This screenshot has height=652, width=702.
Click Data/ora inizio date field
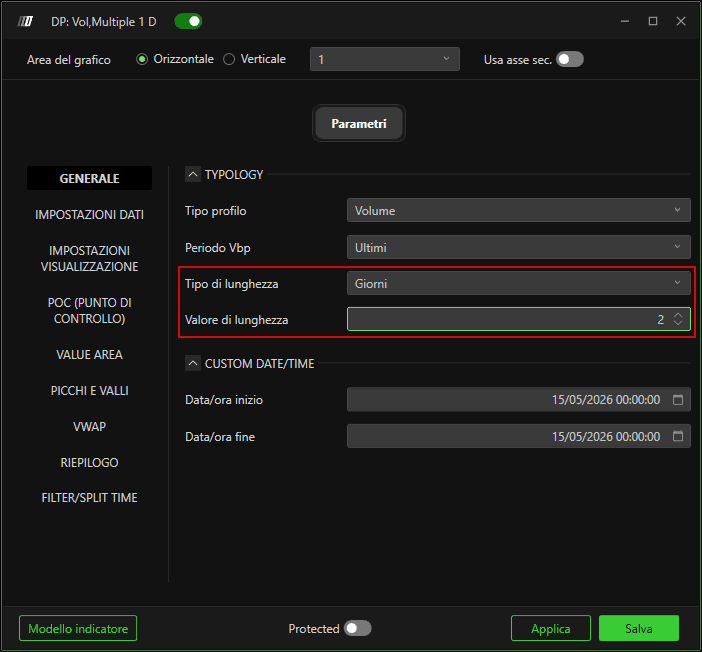point(518,399)
